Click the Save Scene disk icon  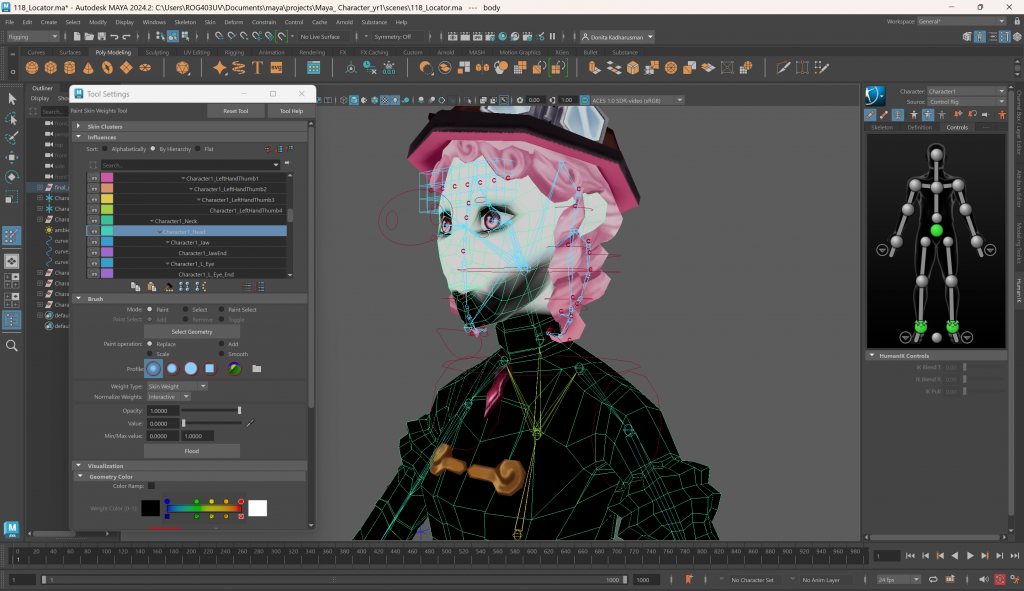tap(102, 37)
